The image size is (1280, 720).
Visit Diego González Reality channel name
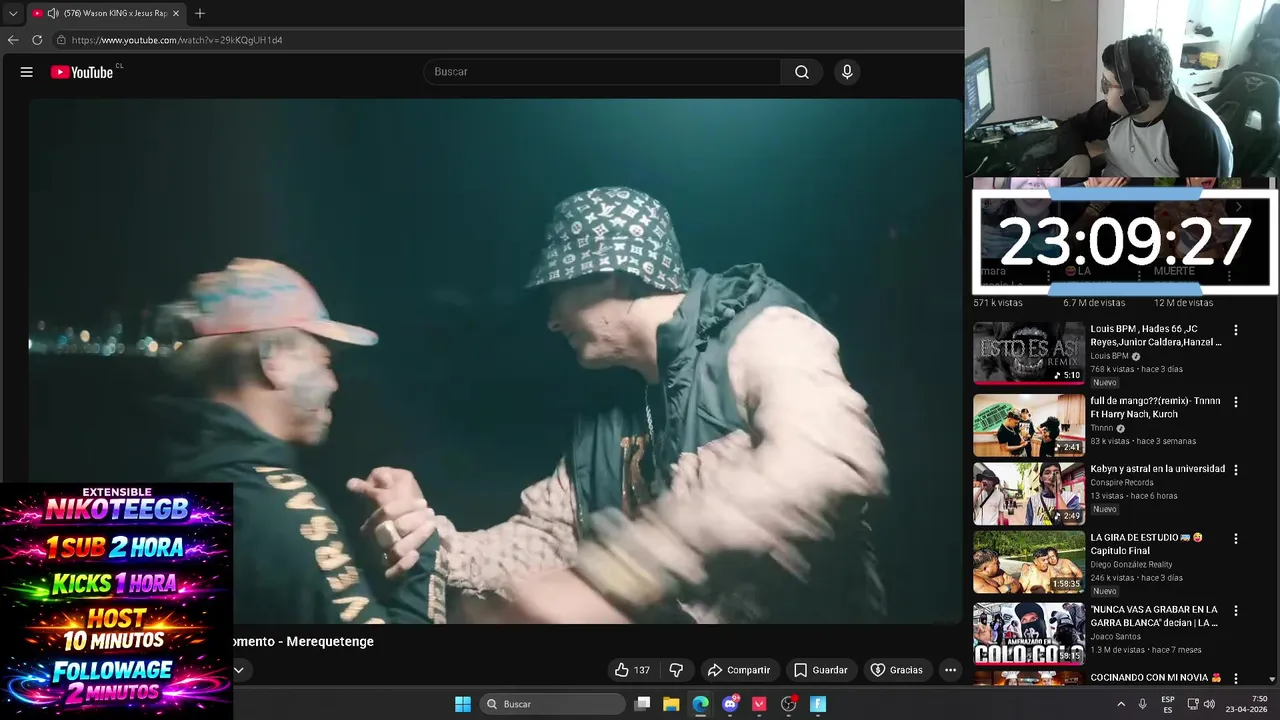pyautogui.click(x=1131, y=564)
